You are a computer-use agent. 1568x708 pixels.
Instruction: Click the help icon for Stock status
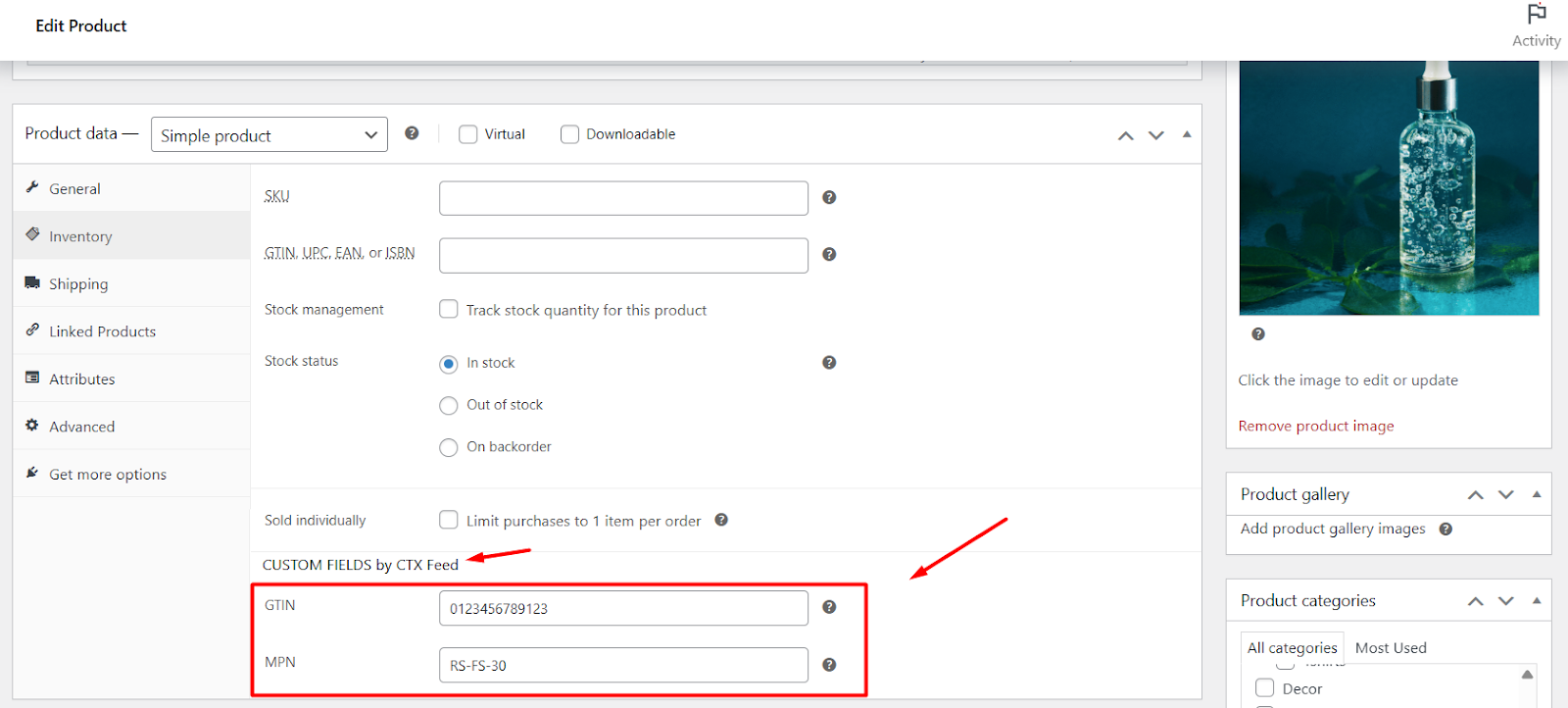829,363
